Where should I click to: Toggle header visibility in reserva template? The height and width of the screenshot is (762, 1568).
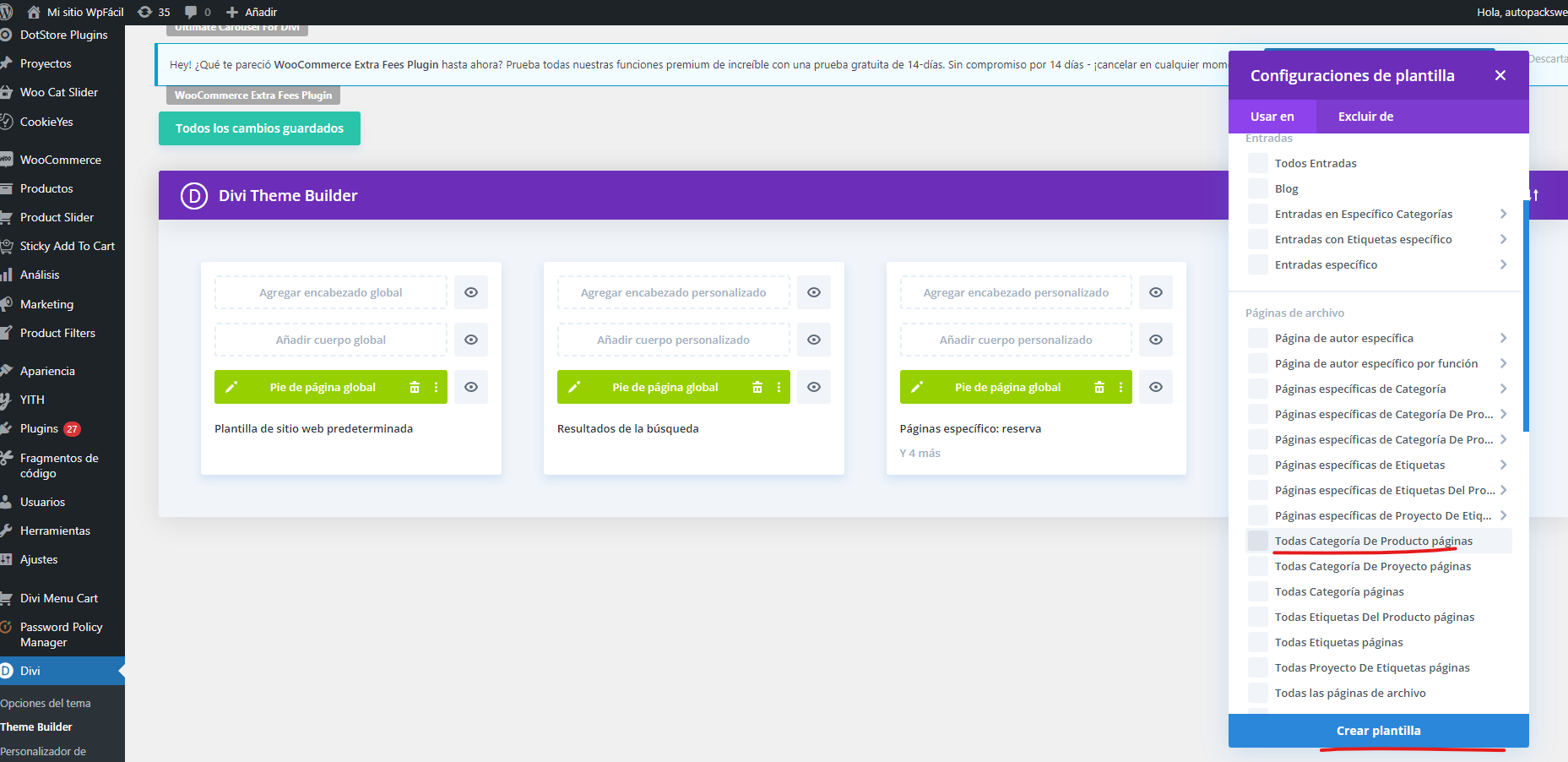(1156, 292)
